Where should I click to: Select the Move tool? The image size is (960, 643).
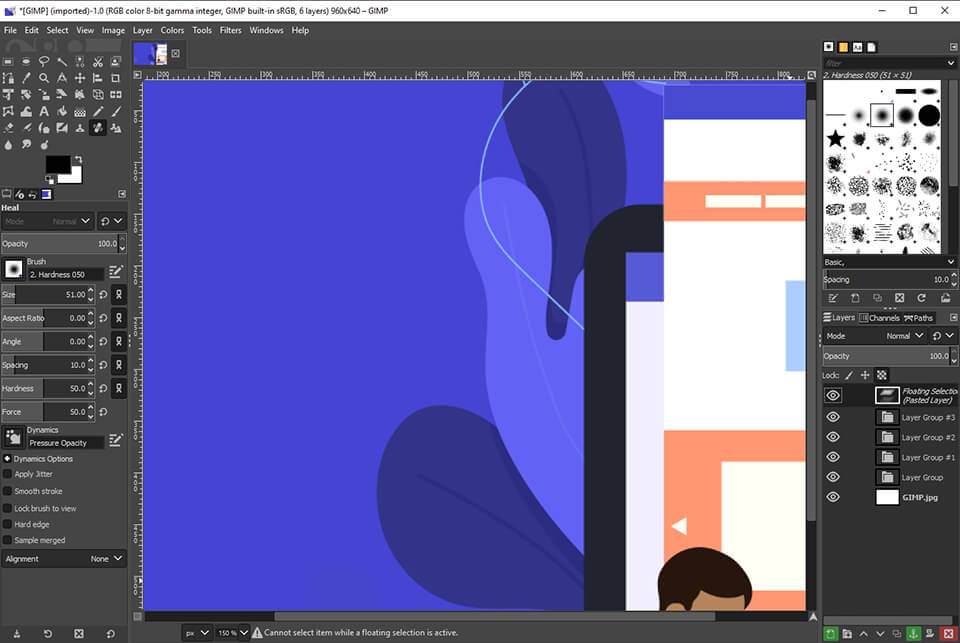(80, 78)
